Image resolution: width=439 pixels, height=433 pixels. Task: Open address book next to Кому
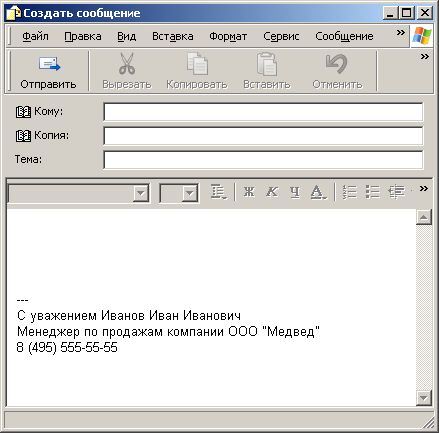click(x=23, y=112)
